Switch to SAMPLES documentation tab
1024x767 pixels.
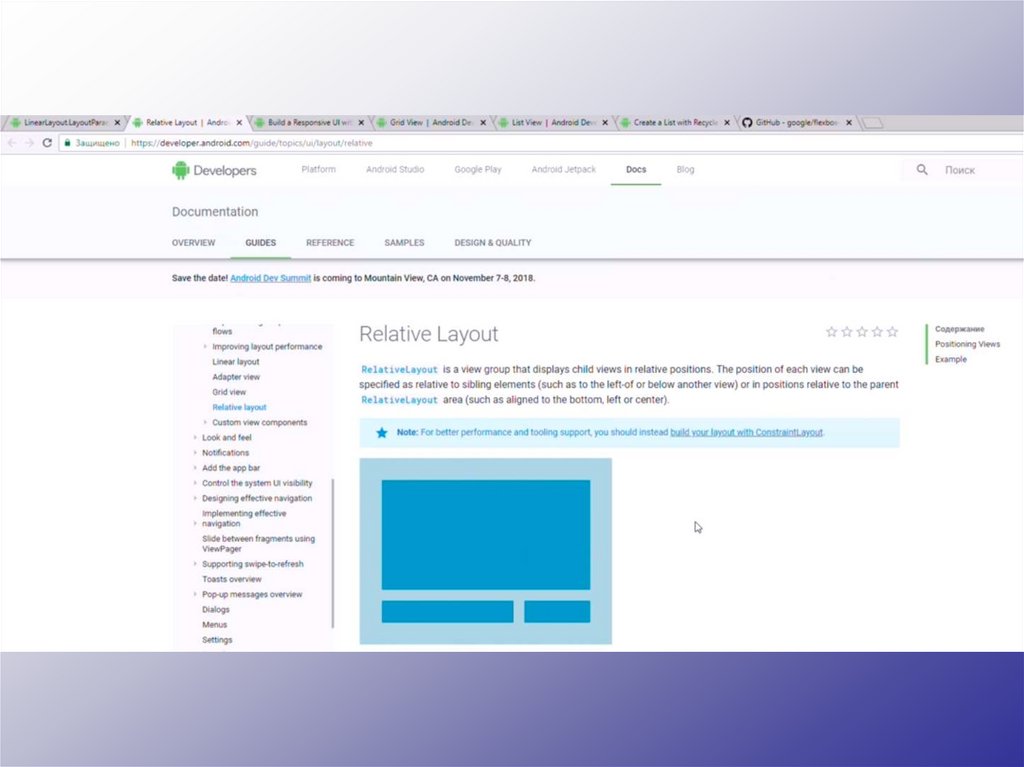[404, 242]
